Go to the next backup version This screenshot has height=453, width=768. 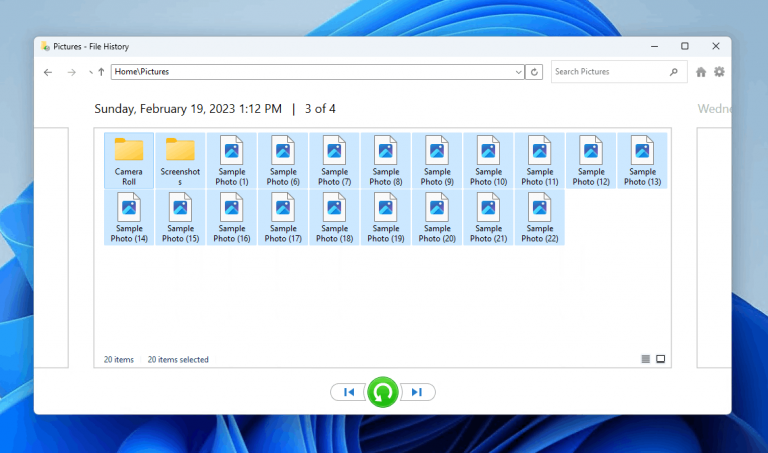tap(417, 392)
